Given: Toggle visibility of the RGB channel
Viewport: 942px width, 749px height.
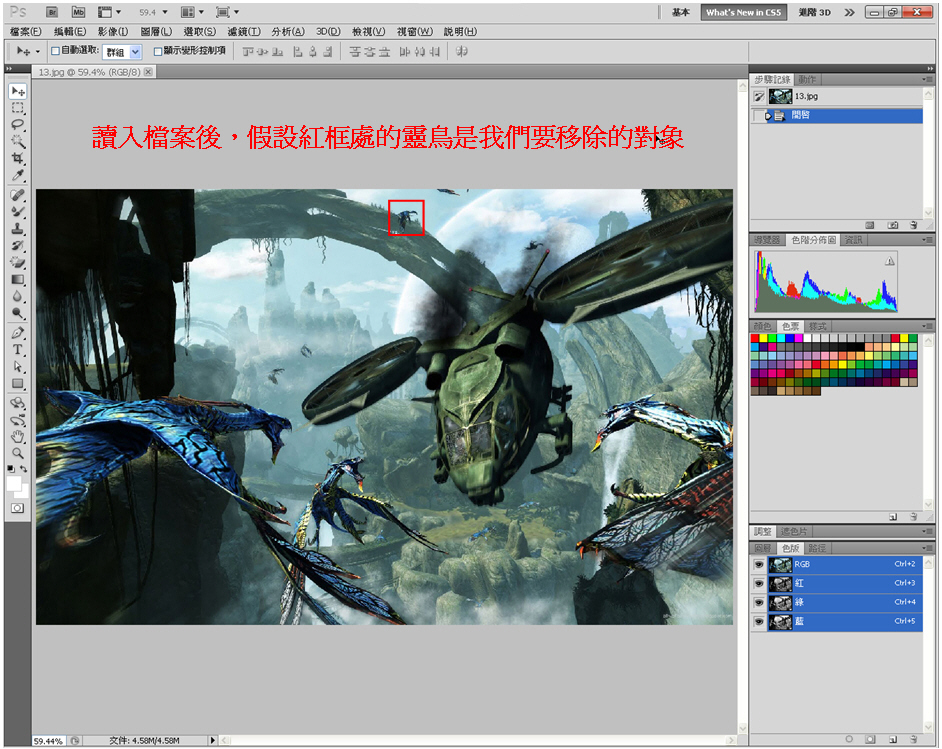Looking at the screenshot, I should (759, 565).
